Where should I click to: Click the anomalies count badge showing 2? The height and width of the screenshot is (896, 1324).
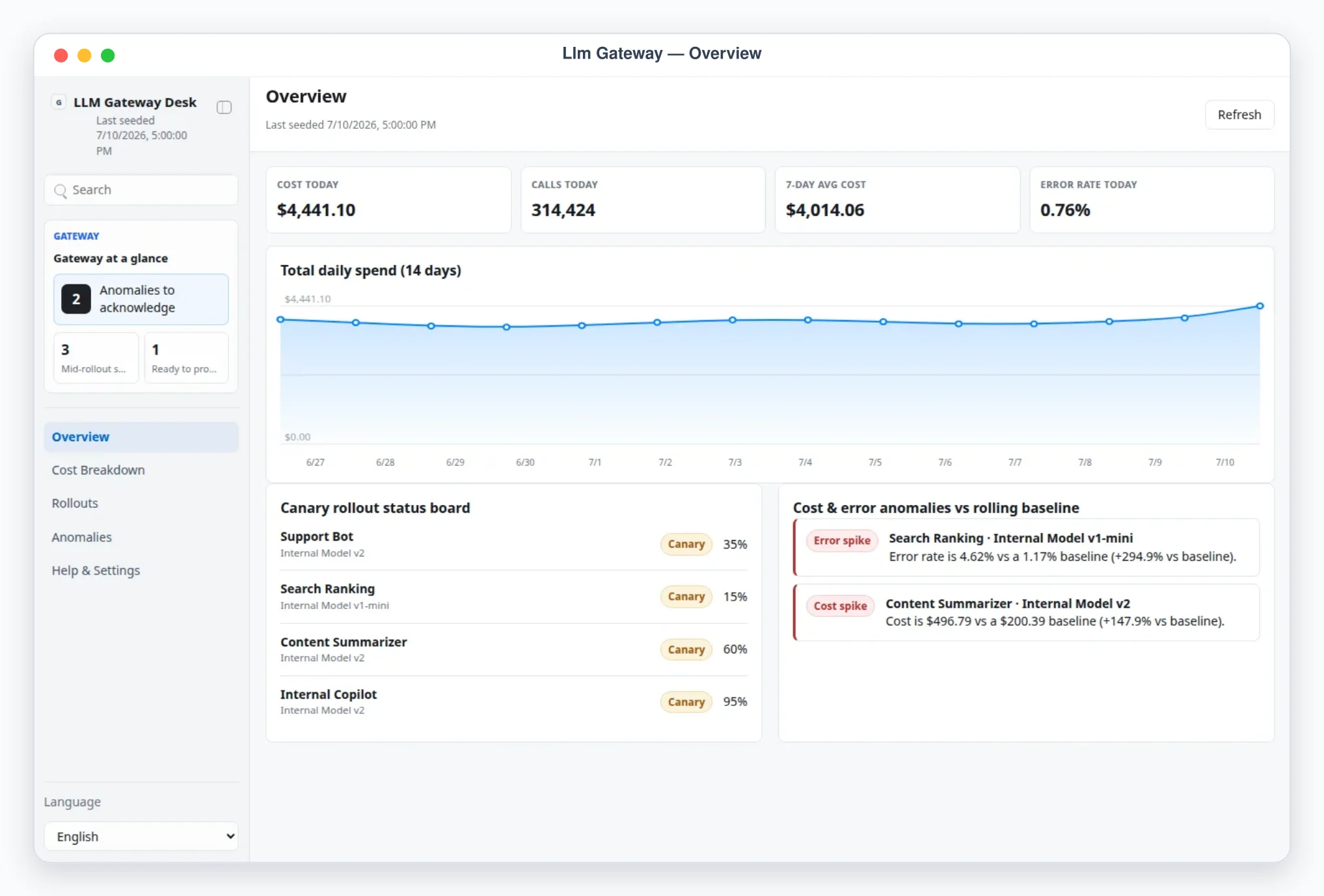(76, 299)
